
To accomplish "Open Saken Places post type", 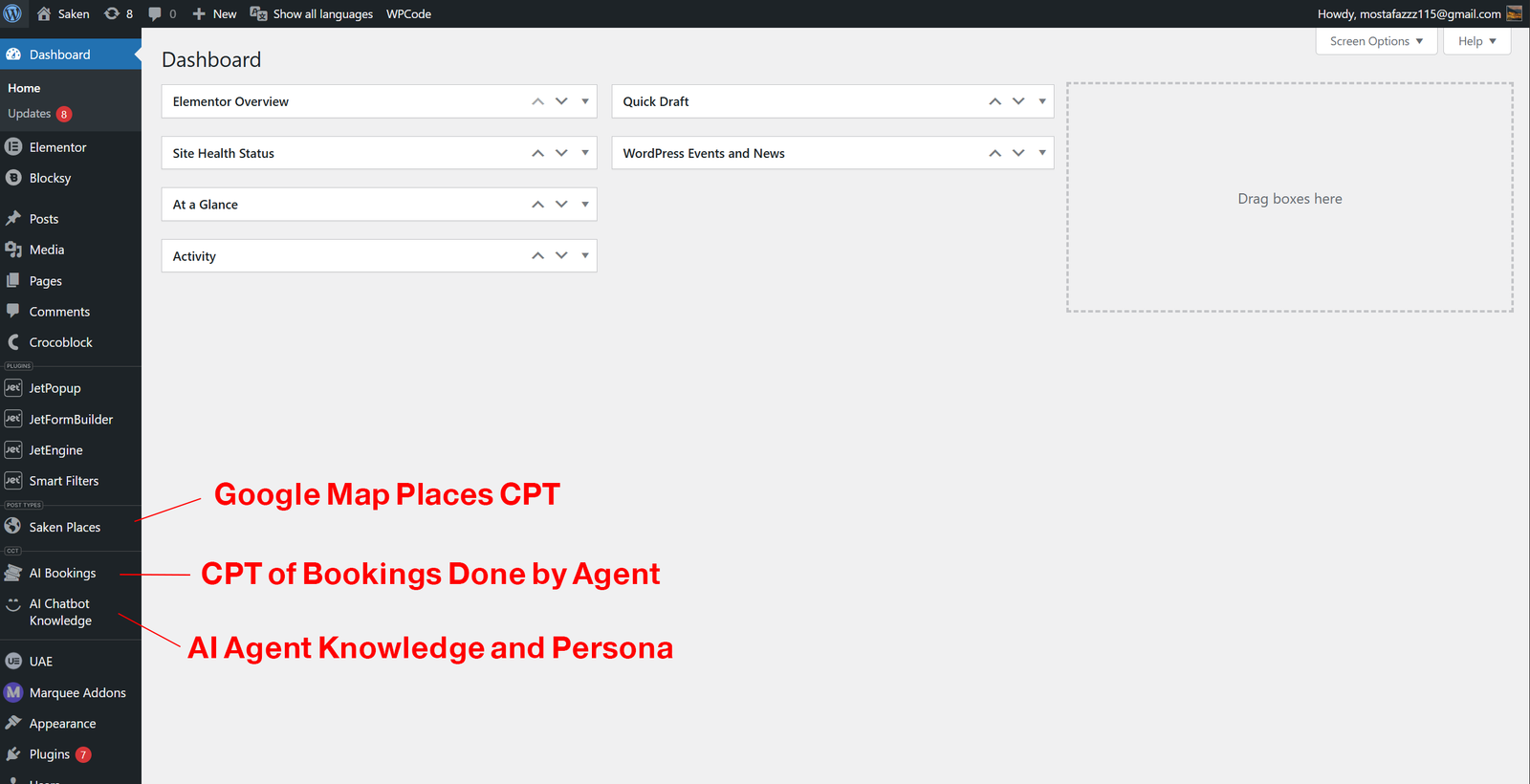I will 64,527.
